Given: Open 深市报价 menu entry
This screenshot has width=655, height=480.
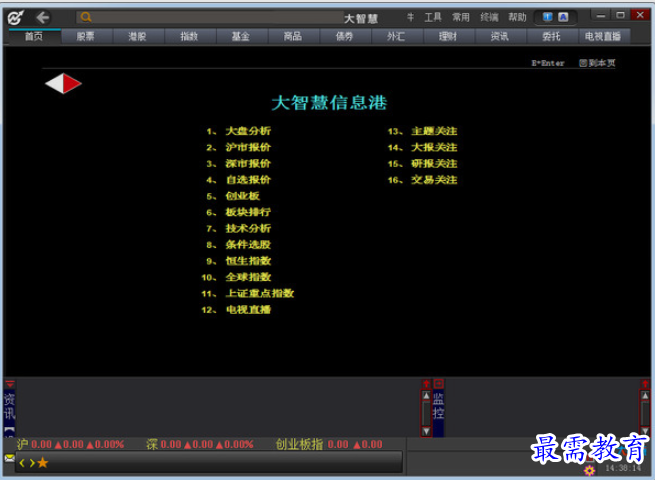Looking at the screenshot, I should click(248, 164).
